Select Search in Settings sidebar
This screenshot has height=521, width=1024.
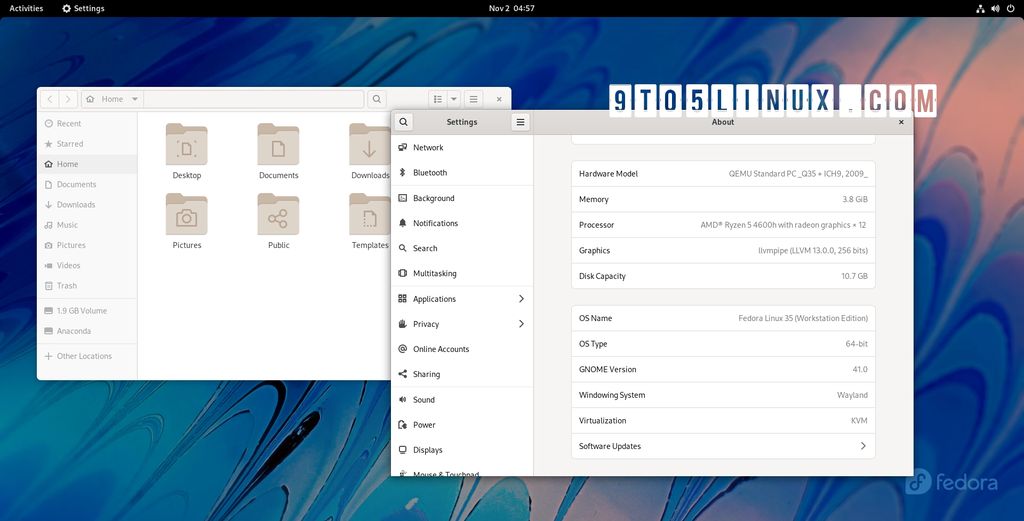pyautogui.click(x=462, y=249)
